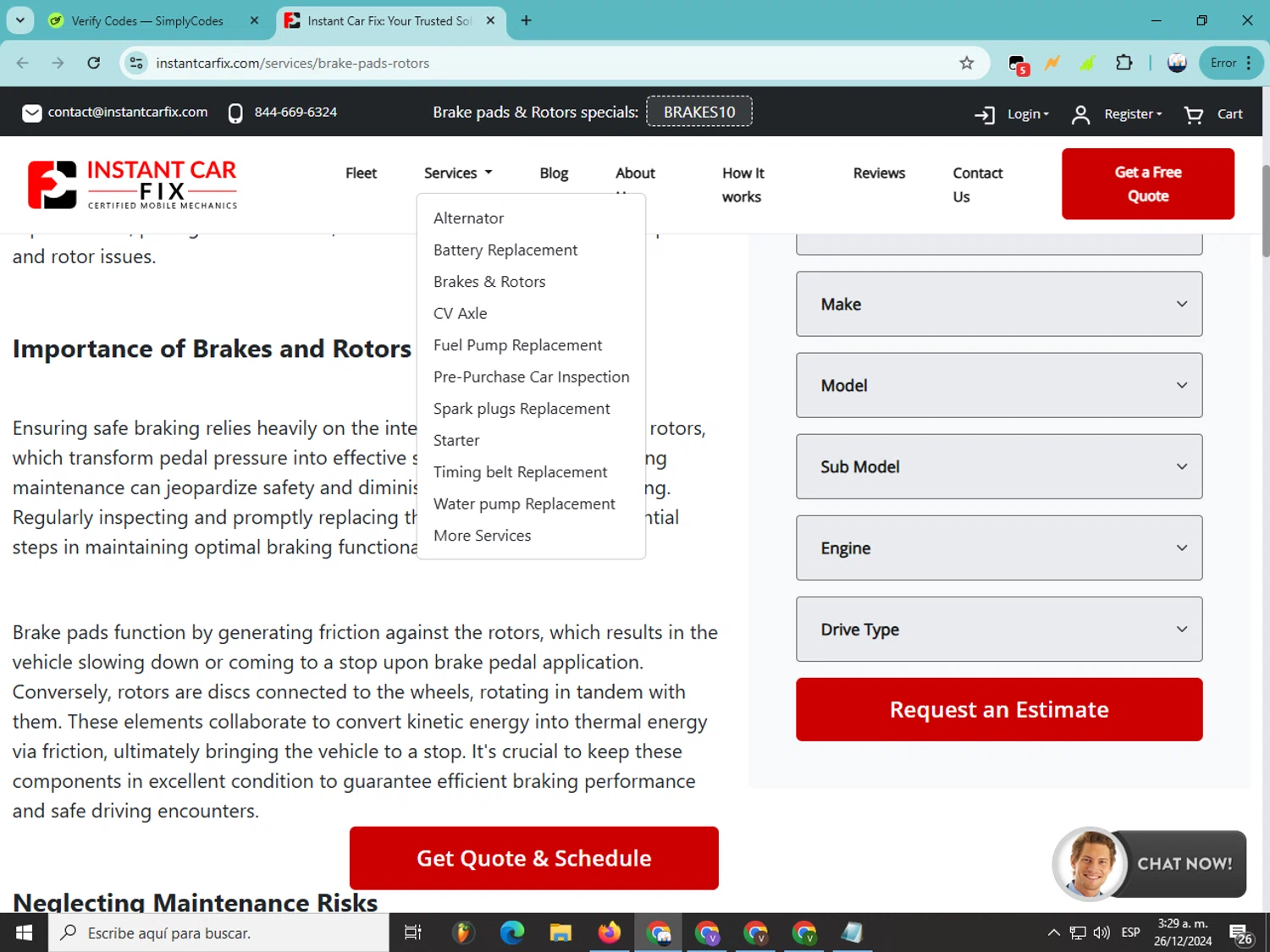Image resolution: width=1270 pixels, height=952 pixels.
Task: Expand the Drive Type dropdown
Action: tap(999, 629)
